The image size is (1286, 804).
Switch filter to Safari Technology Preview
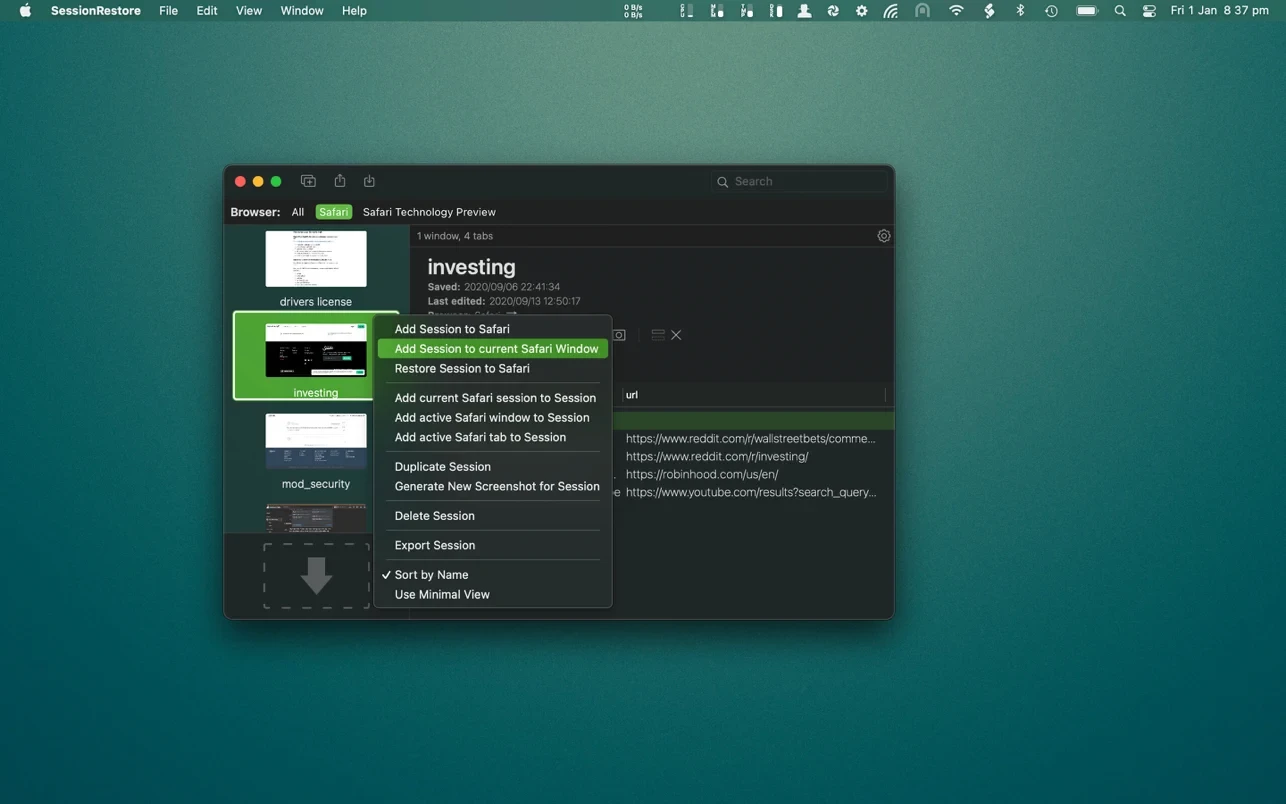(x=429, y=212)
